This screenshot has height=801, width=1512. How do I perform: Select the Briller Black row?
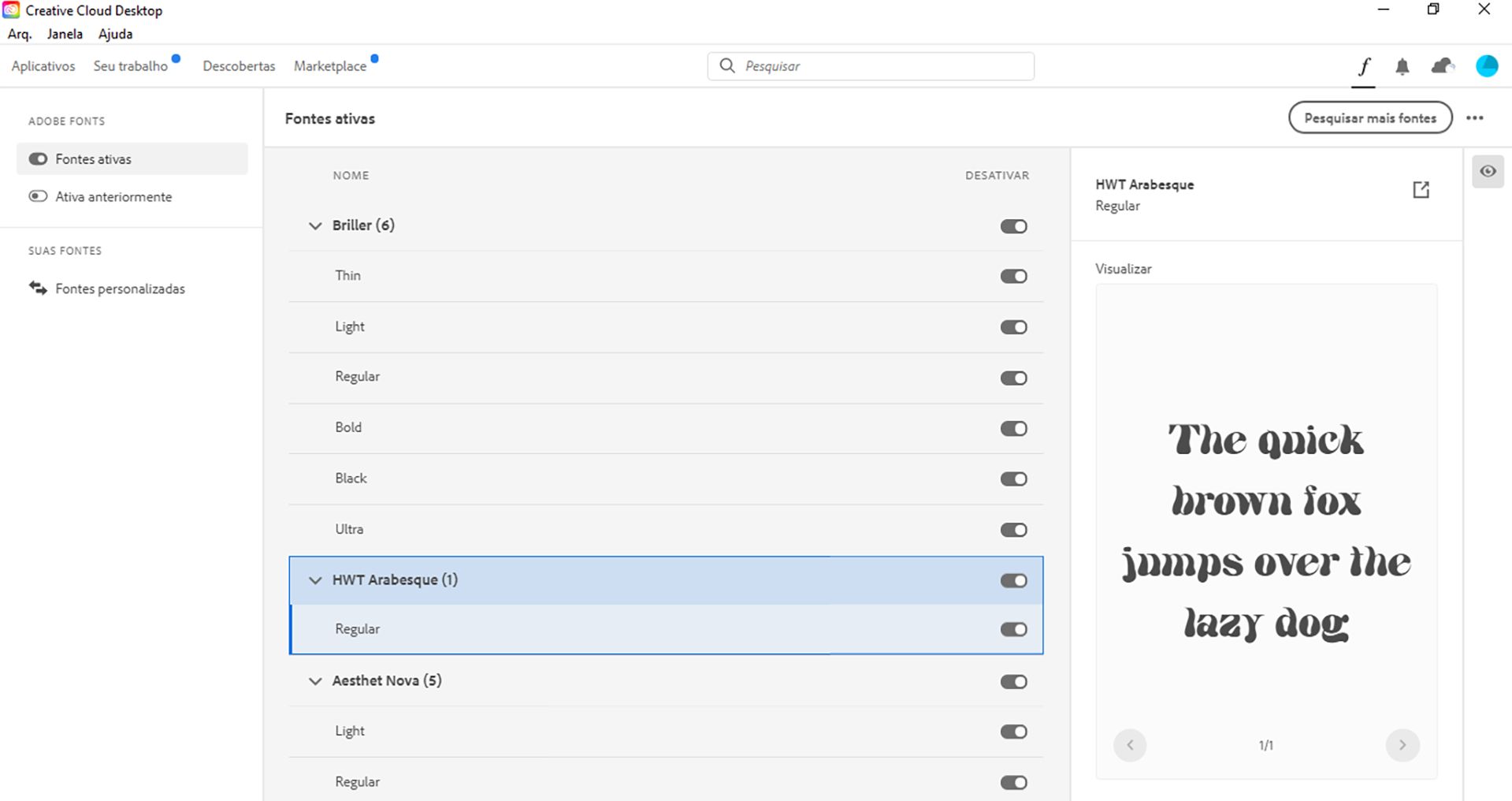(666, 479)
